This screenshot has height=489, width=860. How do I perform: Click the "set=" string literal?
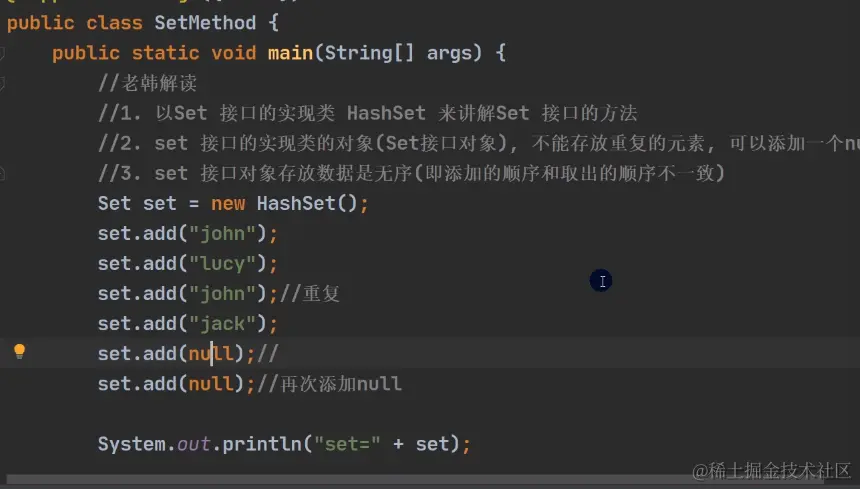tap(347, 444)
